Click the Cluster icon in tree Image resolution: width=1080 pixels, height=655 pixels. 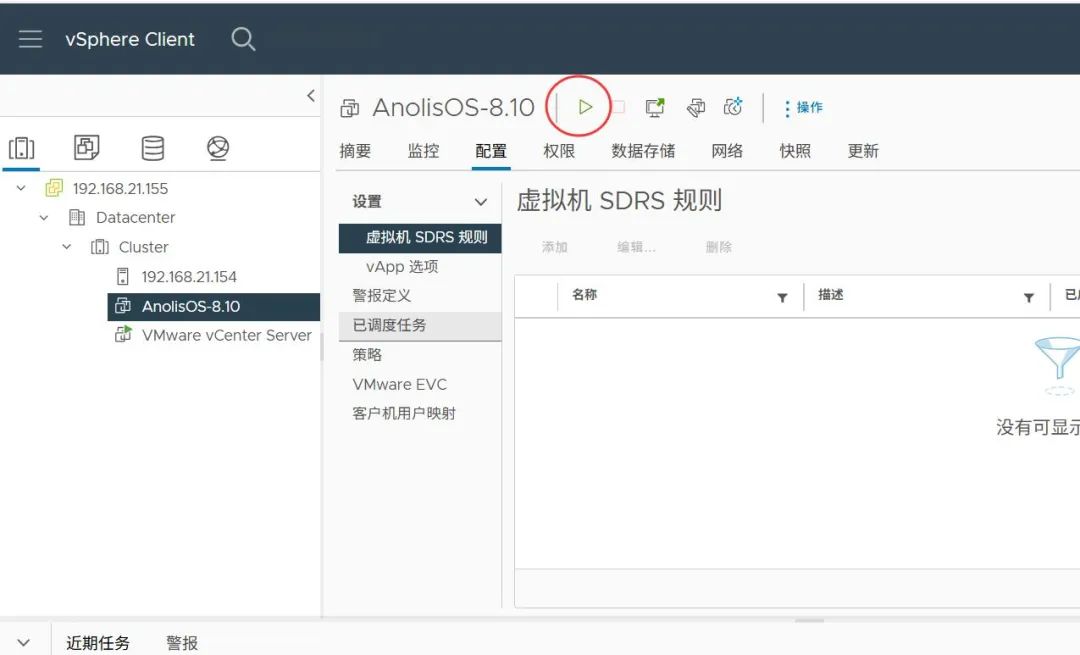coord(100,247)
